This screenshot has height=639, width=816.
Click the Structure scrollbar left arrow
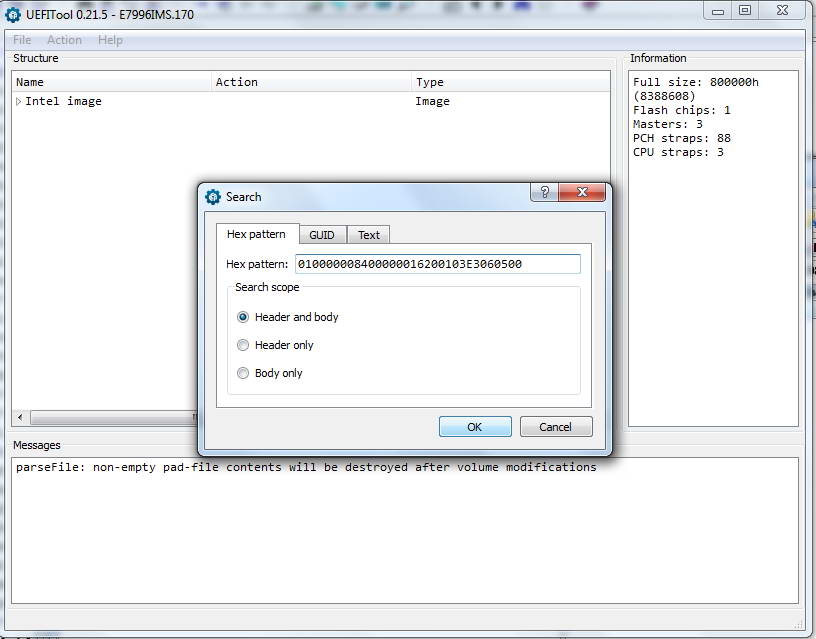point(20,417)
